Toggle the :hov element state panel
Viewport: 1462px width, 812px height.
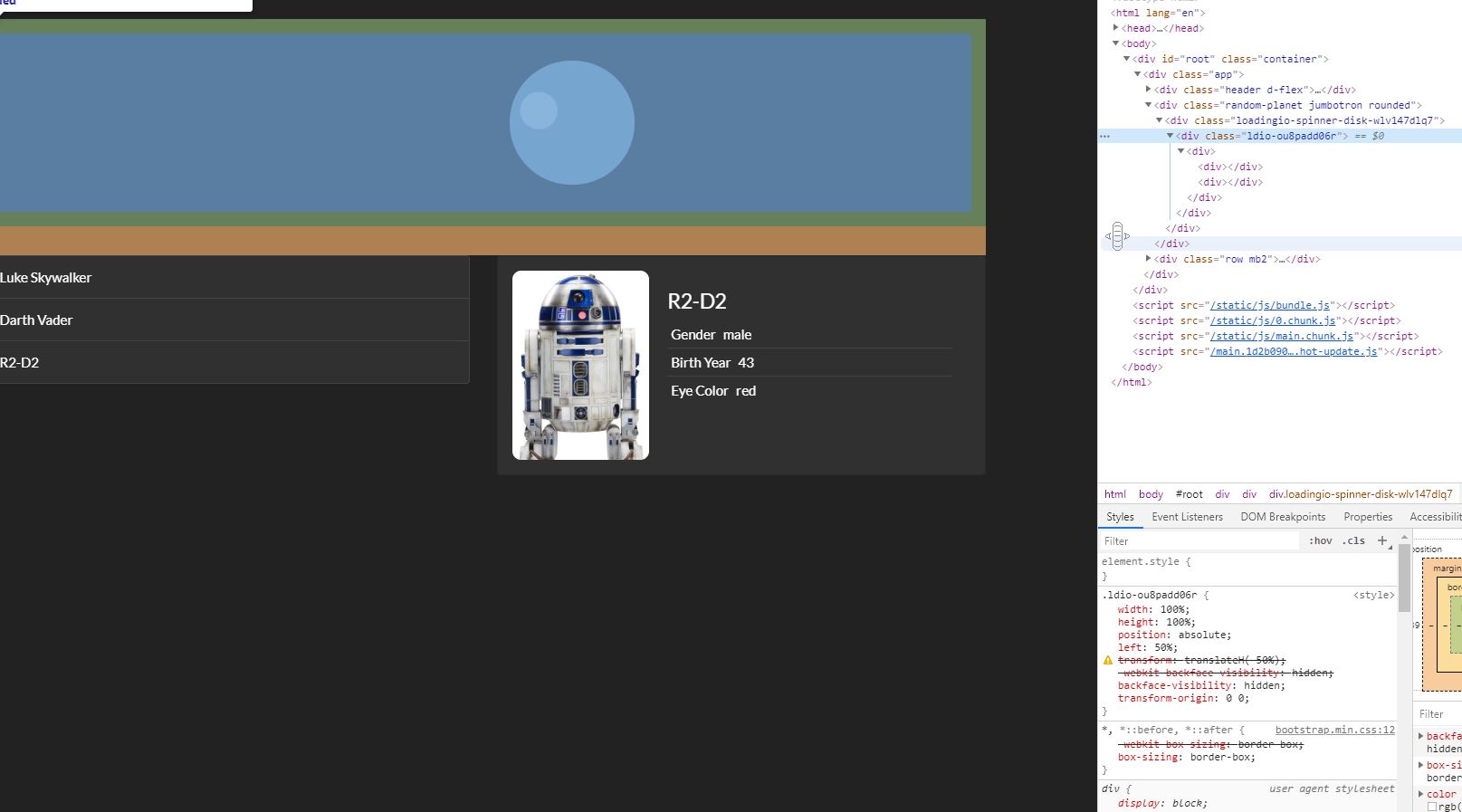click(1321, 540)
